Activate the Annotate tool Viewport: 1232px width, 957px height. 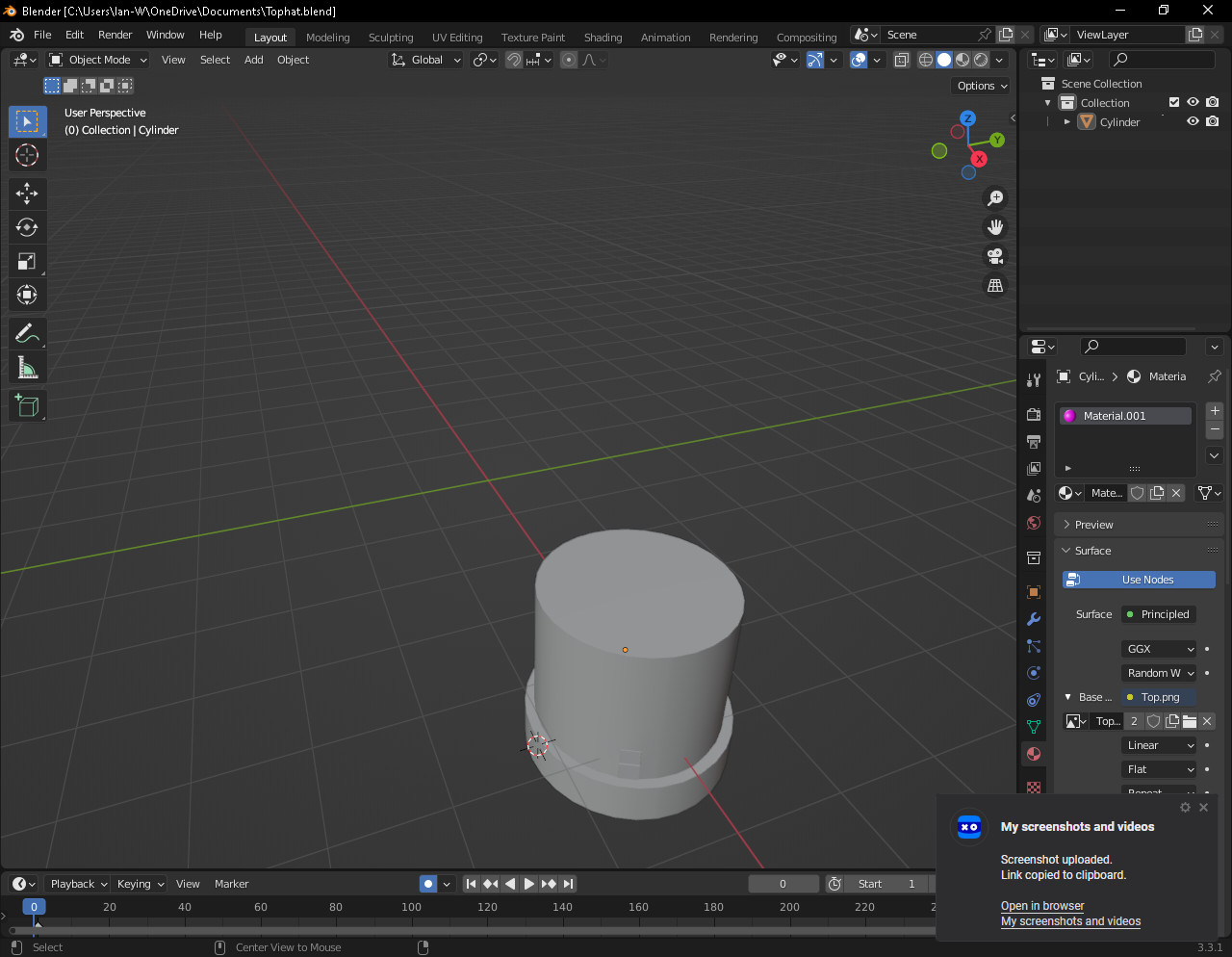27,333
